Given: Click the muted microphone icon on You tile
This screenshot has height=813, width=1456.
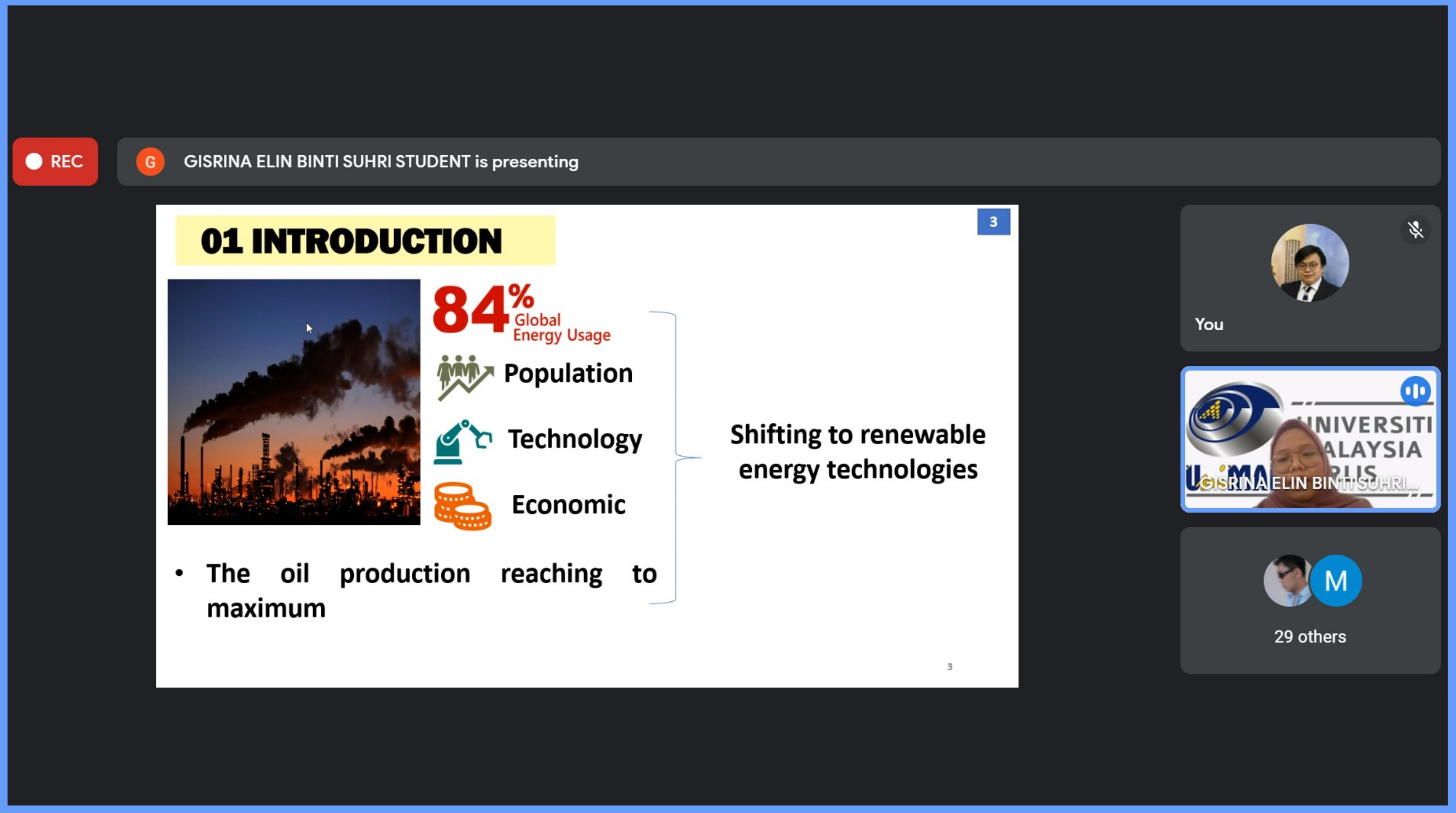Looking at the screenshot, I should (x=1415, y=230).
